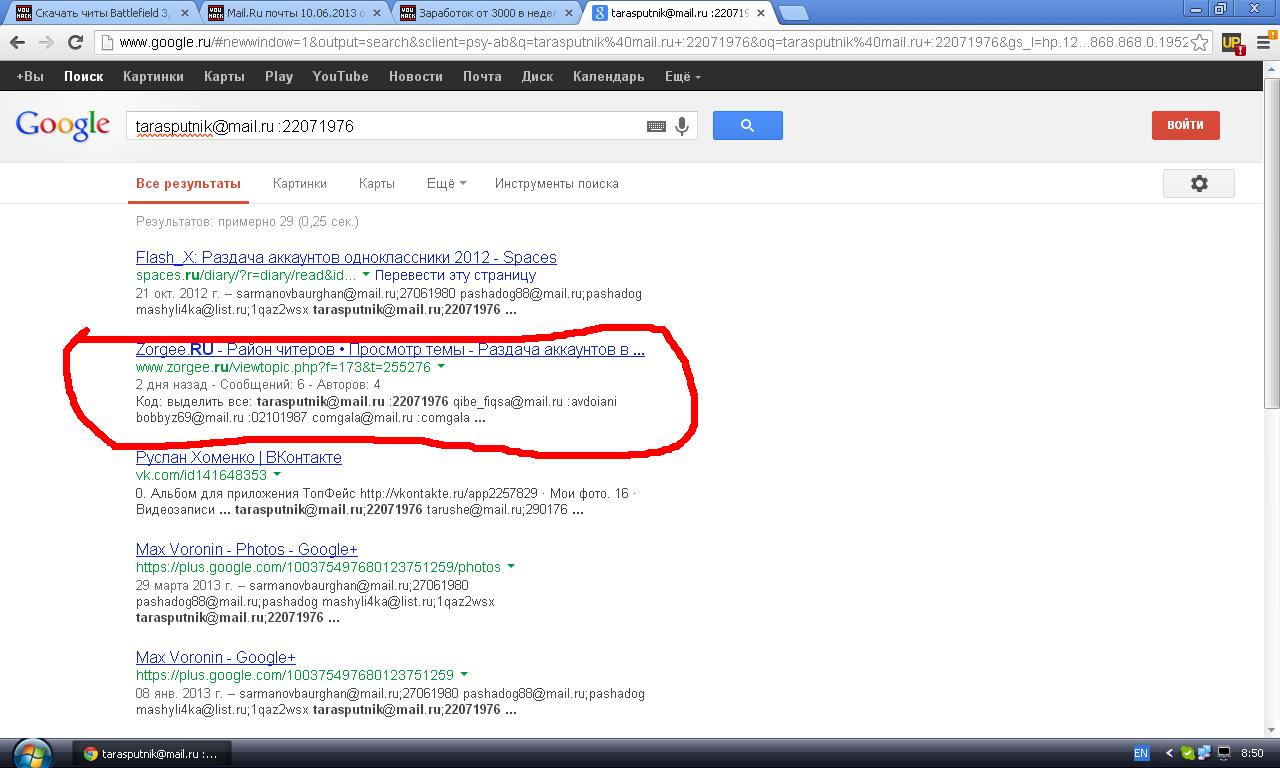The image size is (1280, 768).
Task: Click the Windows Start orb
Action: 32,753
